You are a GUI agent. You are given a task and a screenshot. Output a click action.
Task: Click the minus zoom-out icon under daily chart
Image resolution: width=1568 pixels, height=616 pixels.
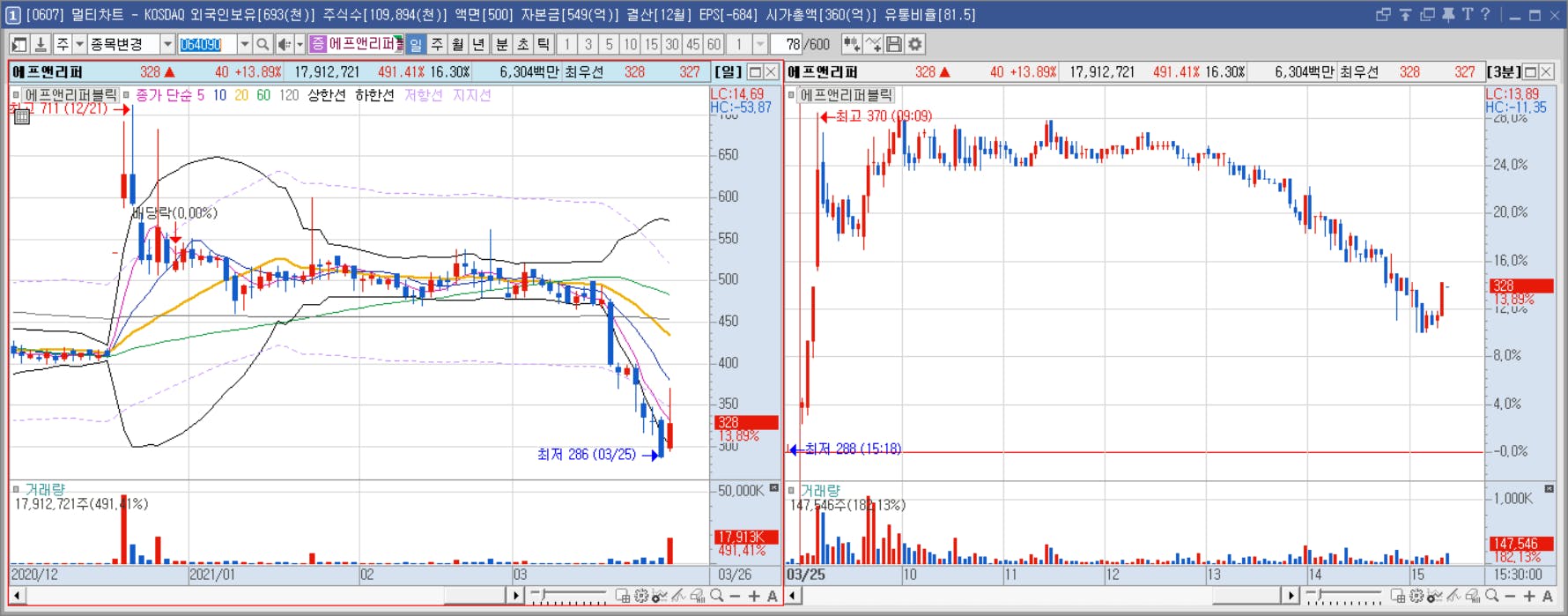click(736, 597)
